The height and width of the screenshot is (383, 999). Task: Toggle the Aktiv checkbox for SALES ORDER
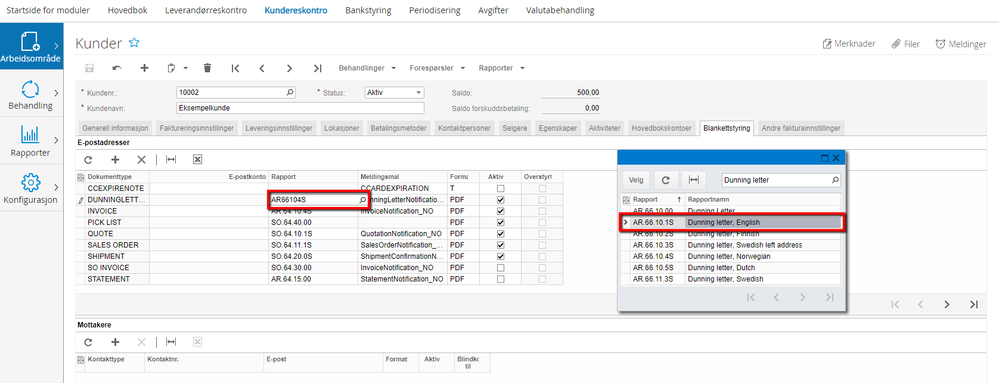500,245
